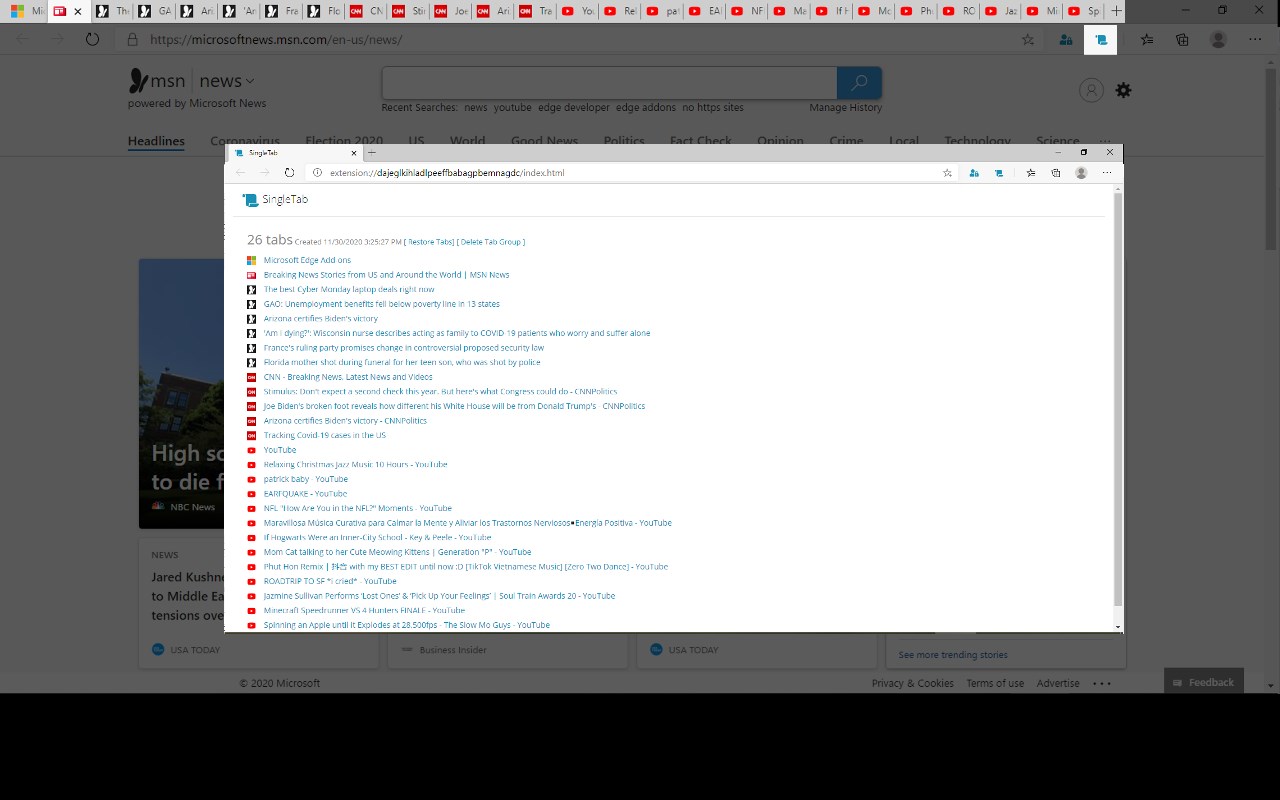This screenshot has width=1280, height=800.
Task: Click the highlighted SingleTab extension icon in main toolbar
Action: point(1100,40)
